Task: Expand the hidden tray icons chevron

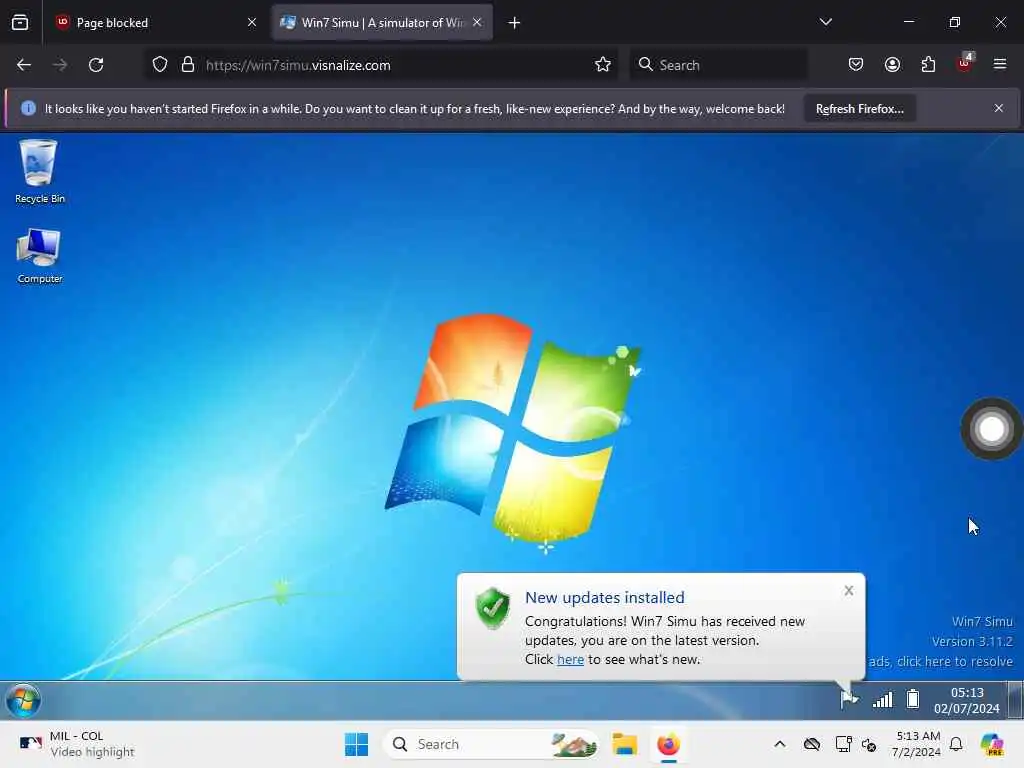Action: [780, 744]
